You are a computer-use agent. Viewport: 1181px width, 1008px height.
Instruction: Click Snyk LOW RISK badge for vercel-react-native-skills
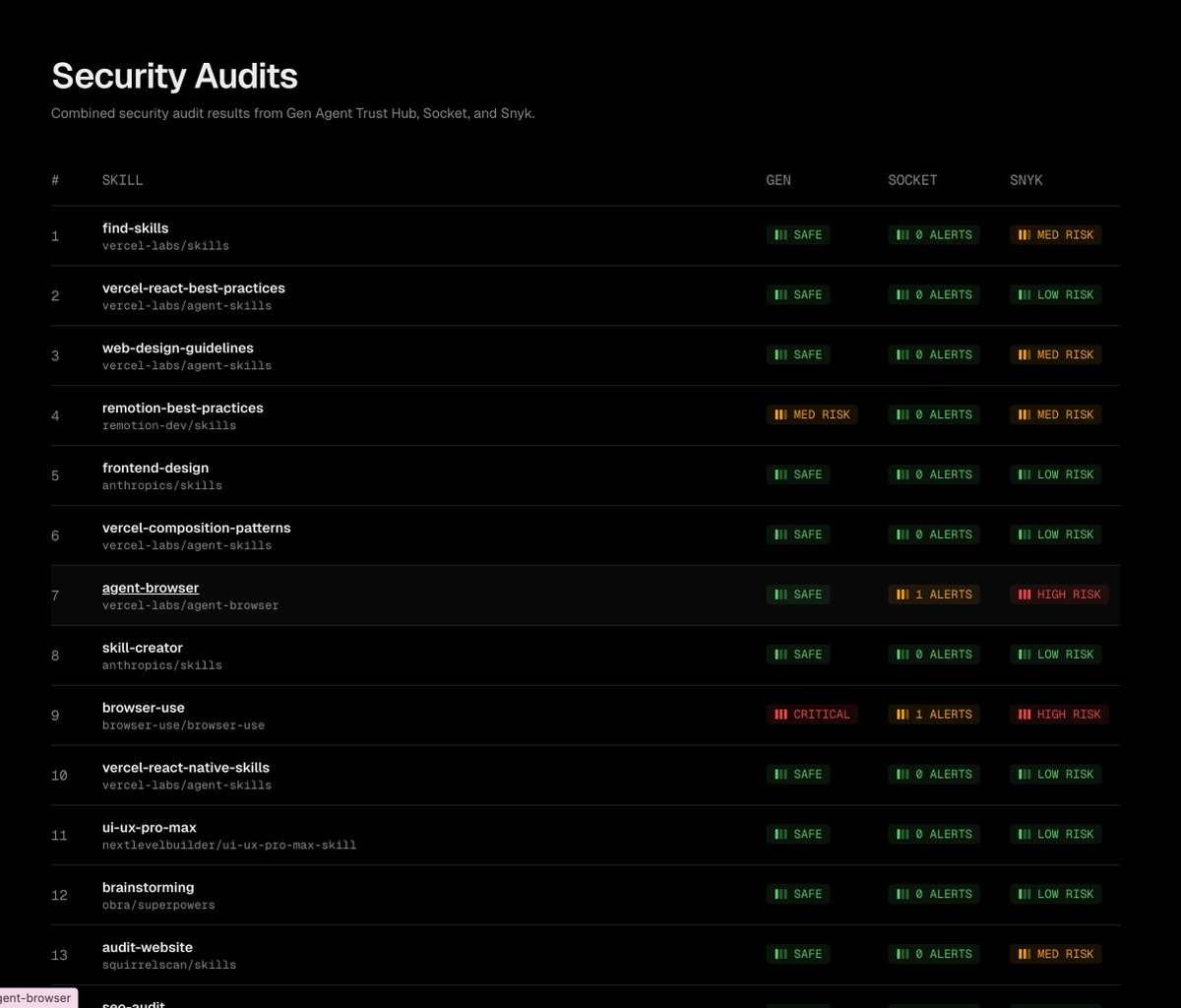tap(1055, 776)
